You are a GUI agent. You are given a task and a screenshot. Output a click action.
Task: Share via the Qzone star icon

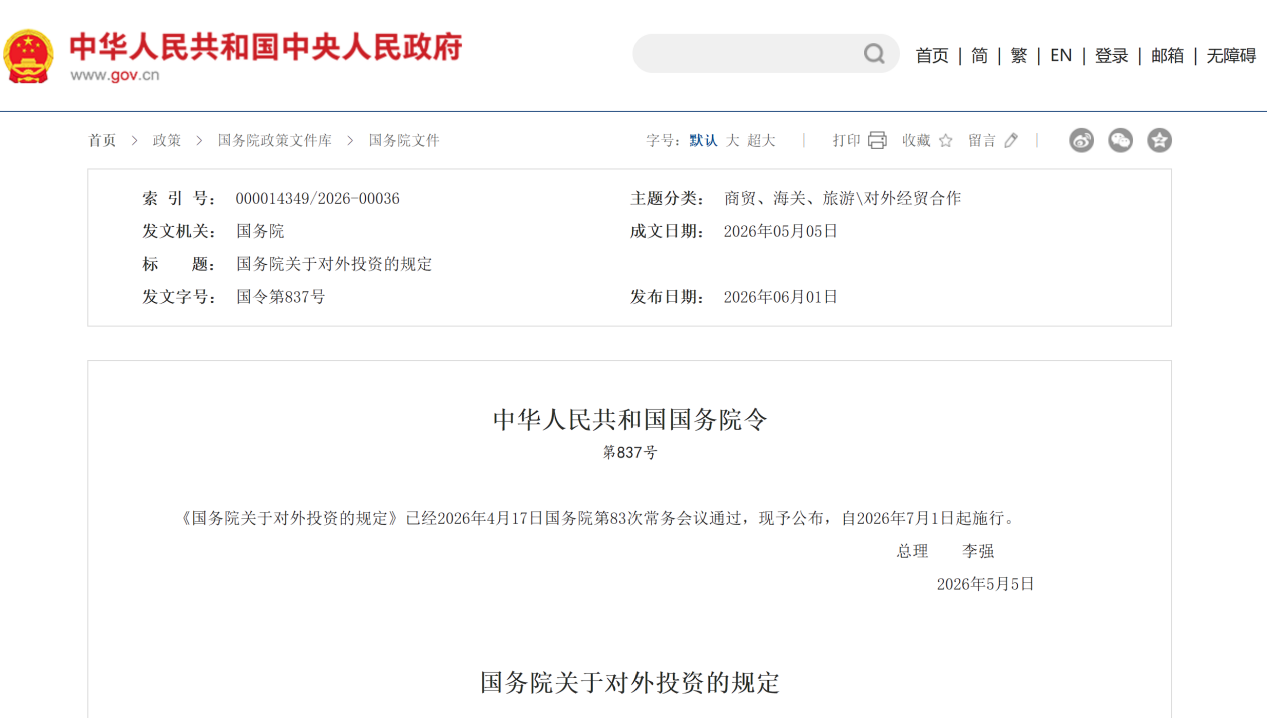pyautogui.click(x=1159, y=140)
